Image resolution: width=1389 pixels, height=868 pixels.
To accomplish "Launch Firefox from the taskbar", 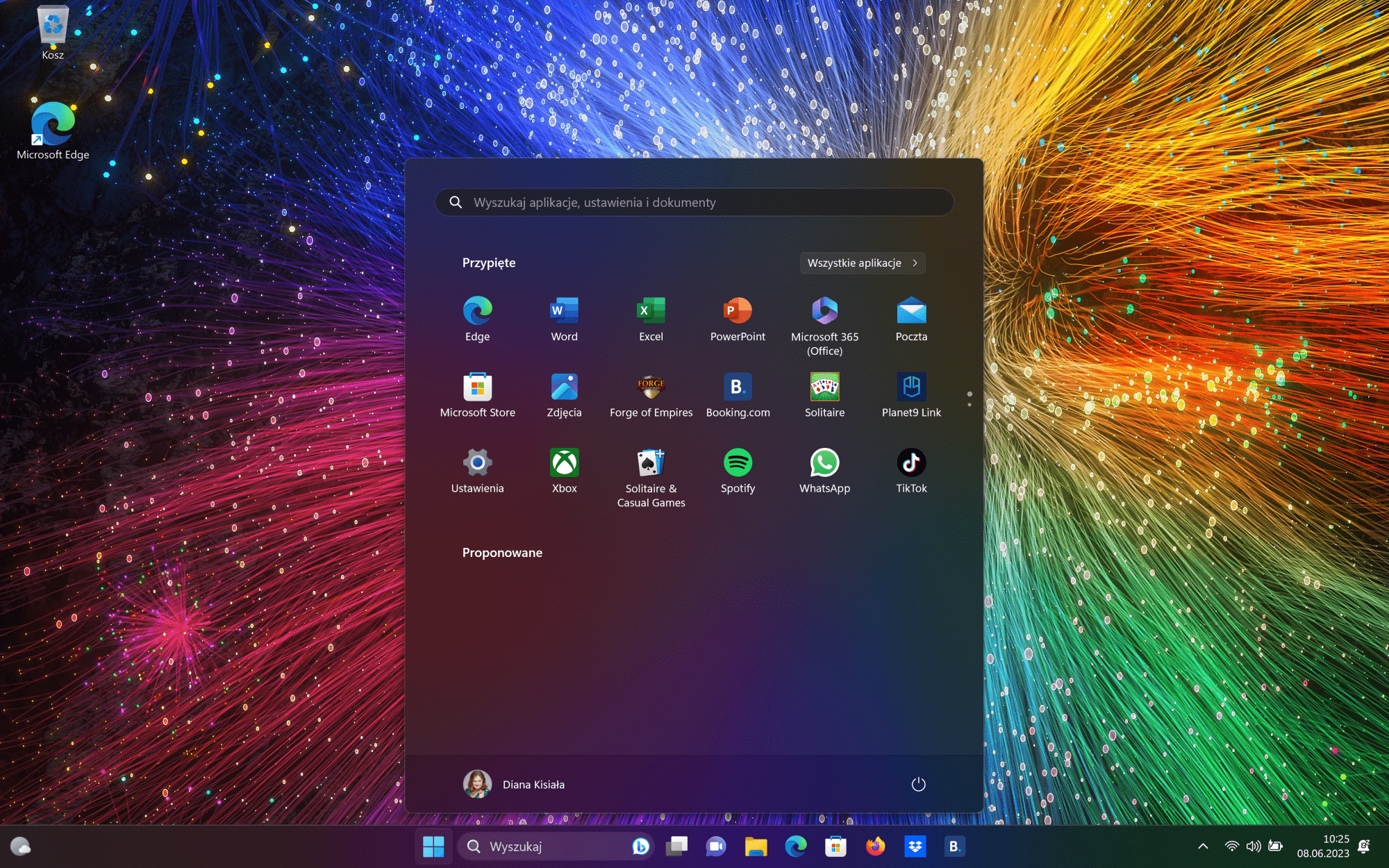I will tap(875, 846).
